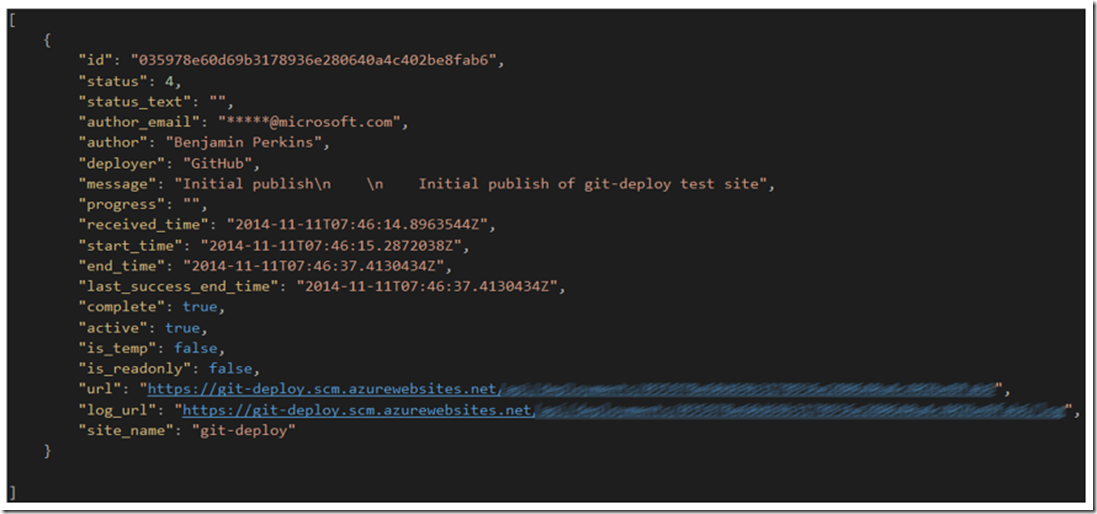Select the "status" key text
The width and height of the screenshot is (1097, 514).
point(113,81)
